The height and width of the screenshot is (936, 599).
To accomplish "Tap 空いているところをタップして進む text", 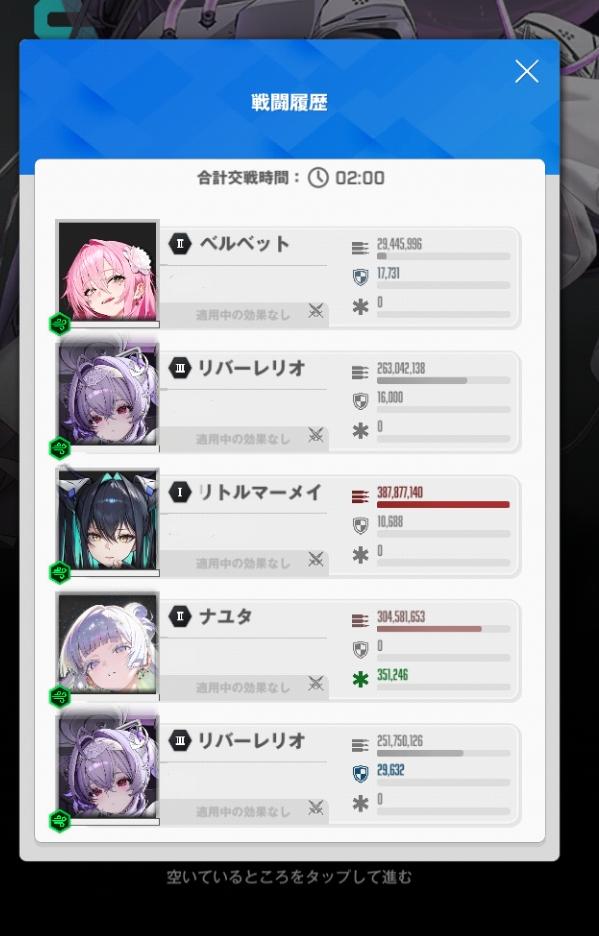I will pyautogui.click(x=289, y=877).
